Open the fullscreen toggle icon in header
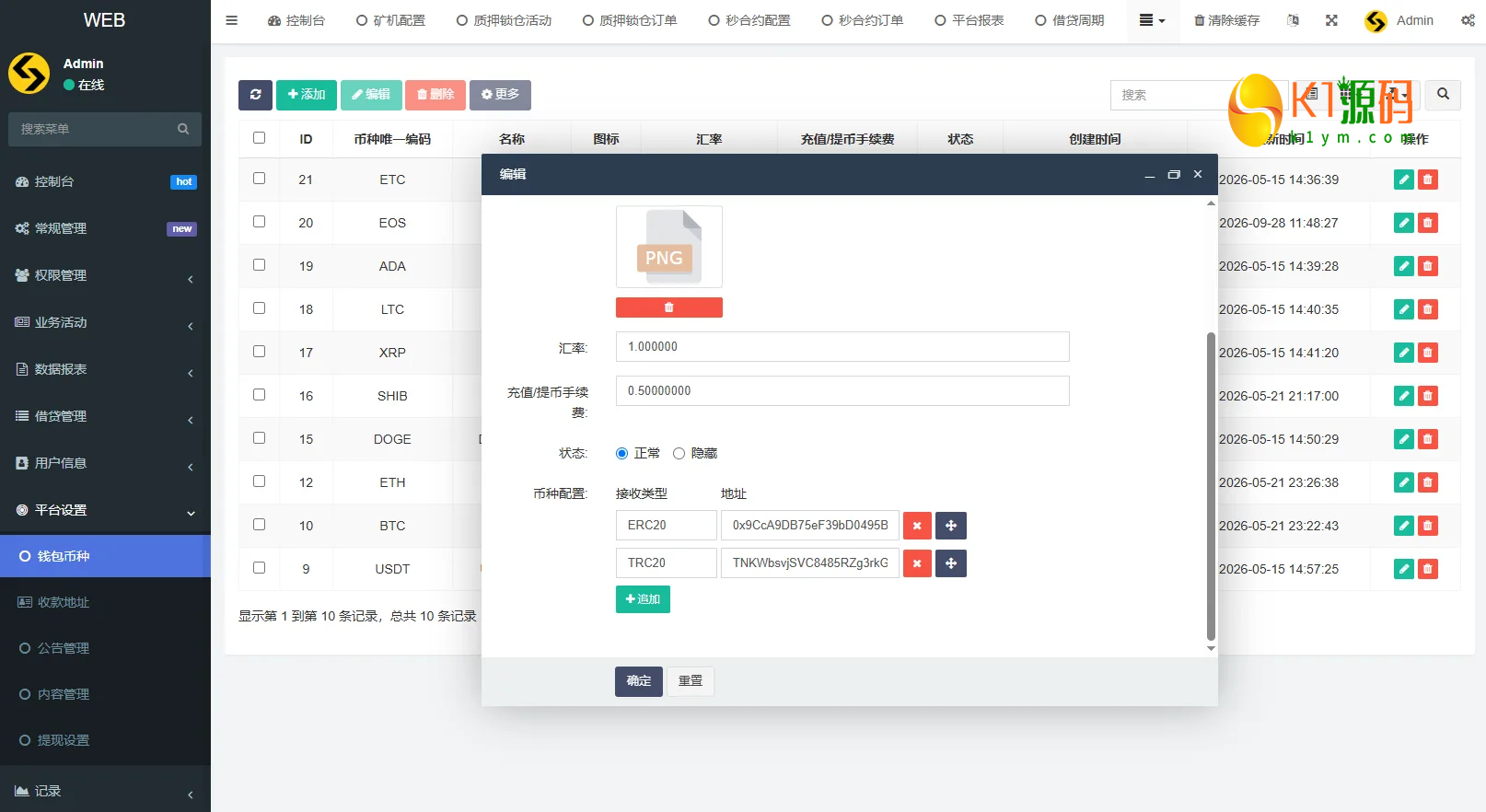 point(1331,20)
